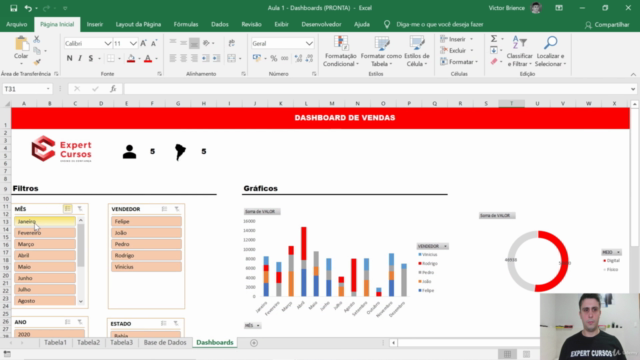
Task: Click the Localizar e Selecionar magnifier icon
Action: pyautogui.click(x=550, y=43)
